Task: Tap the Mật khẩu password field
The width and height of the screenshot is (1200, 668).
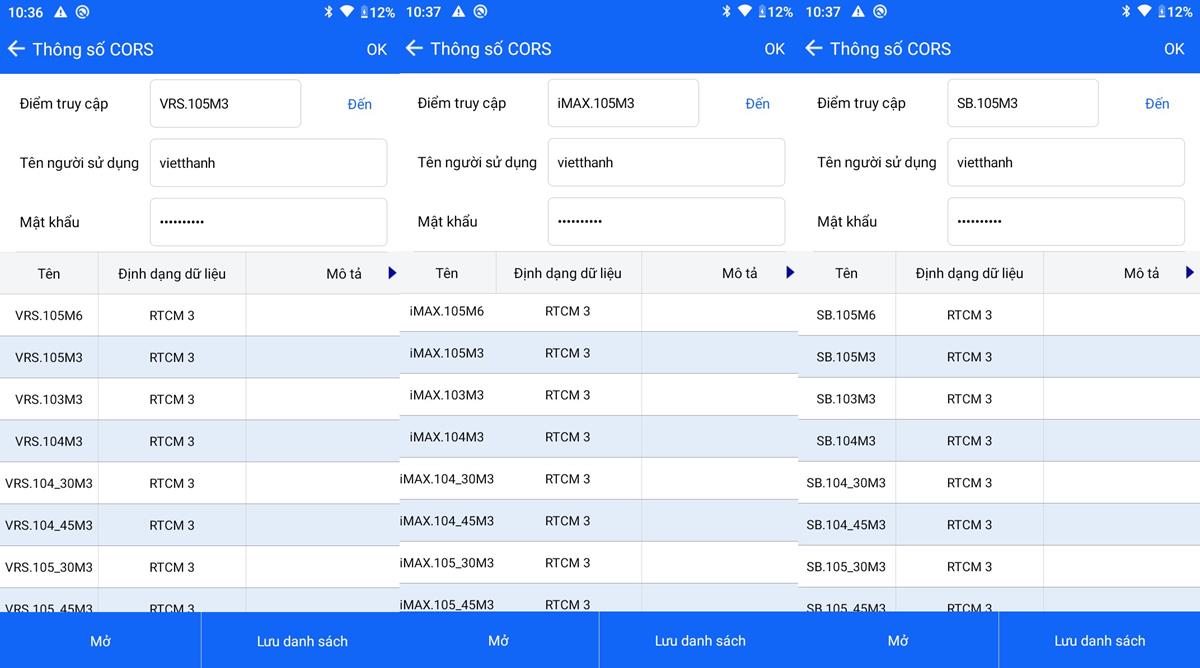Action: click(x=268, y=221)
